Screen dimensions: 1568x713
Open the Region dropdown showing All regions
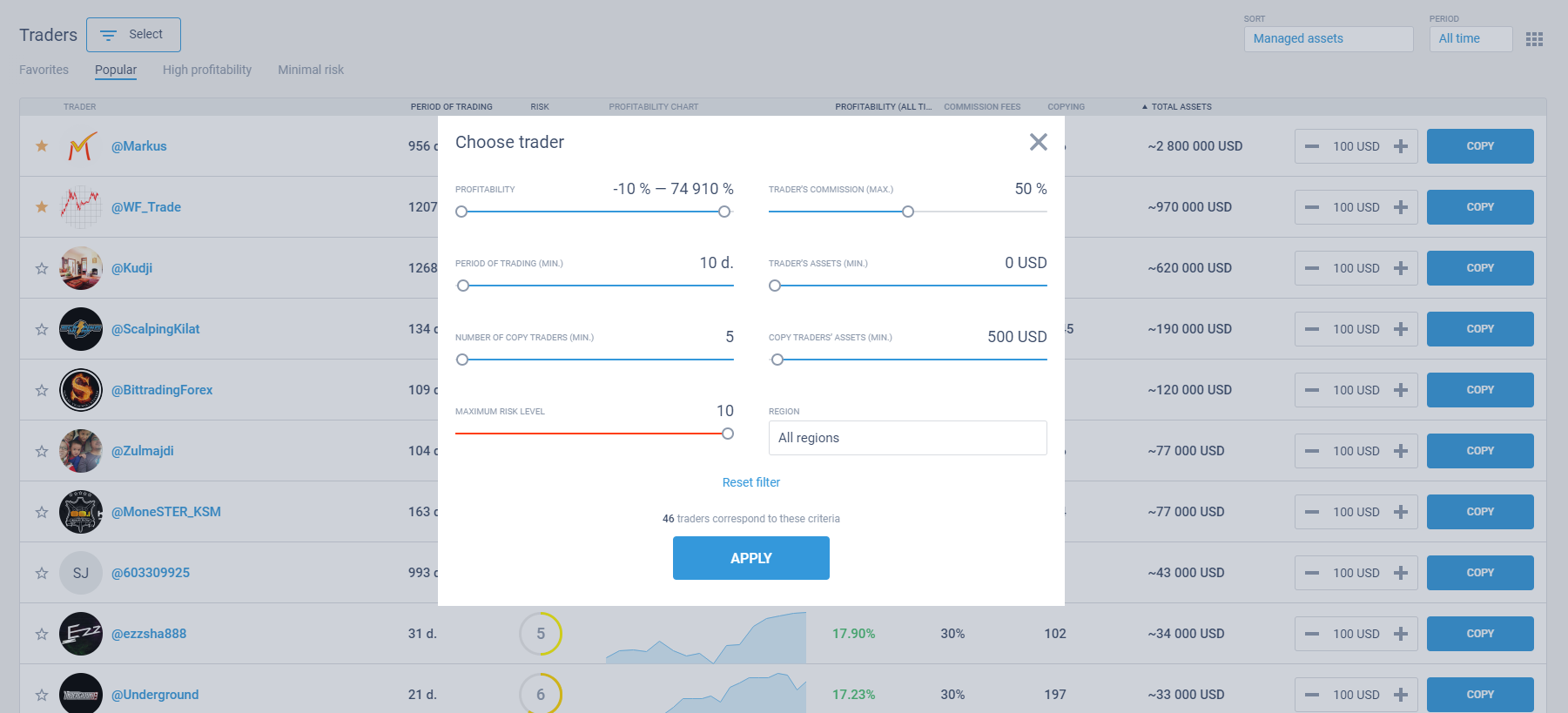click(x=907, y=438)
